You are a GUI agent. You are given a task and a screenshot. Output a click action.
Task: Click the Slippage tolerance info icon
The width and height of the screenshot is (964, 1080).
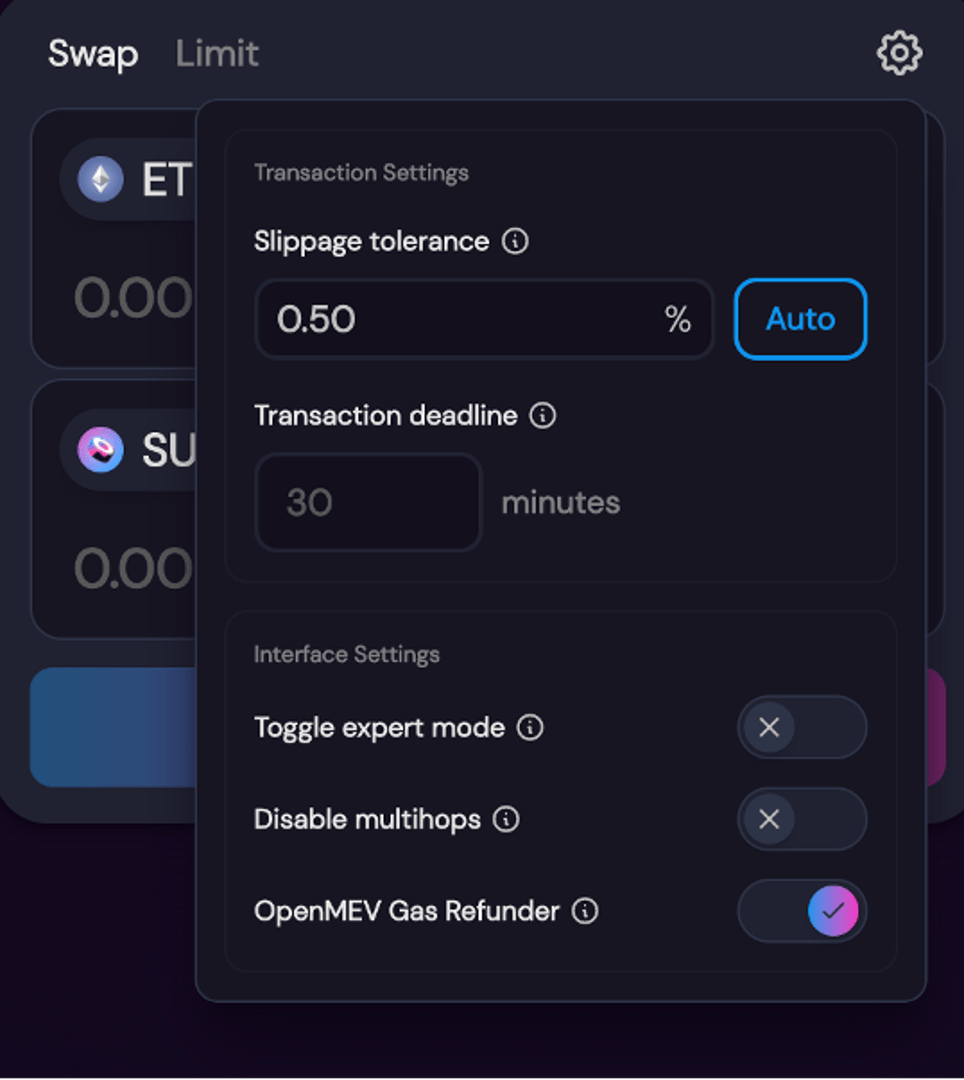pyautogui.click(x=515, y=241)
